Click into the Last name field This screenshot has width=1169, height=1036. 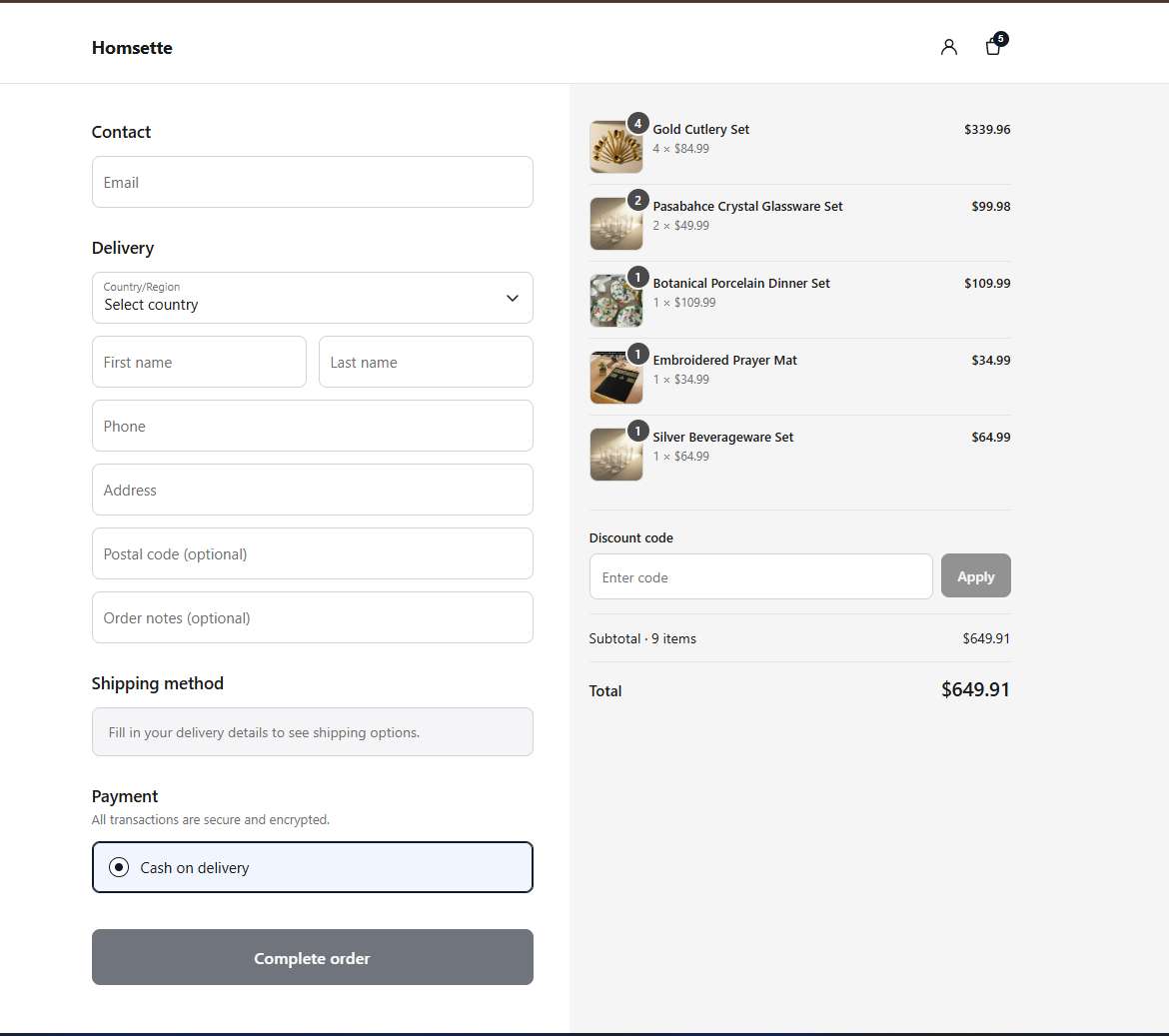[x=426, y=362]
